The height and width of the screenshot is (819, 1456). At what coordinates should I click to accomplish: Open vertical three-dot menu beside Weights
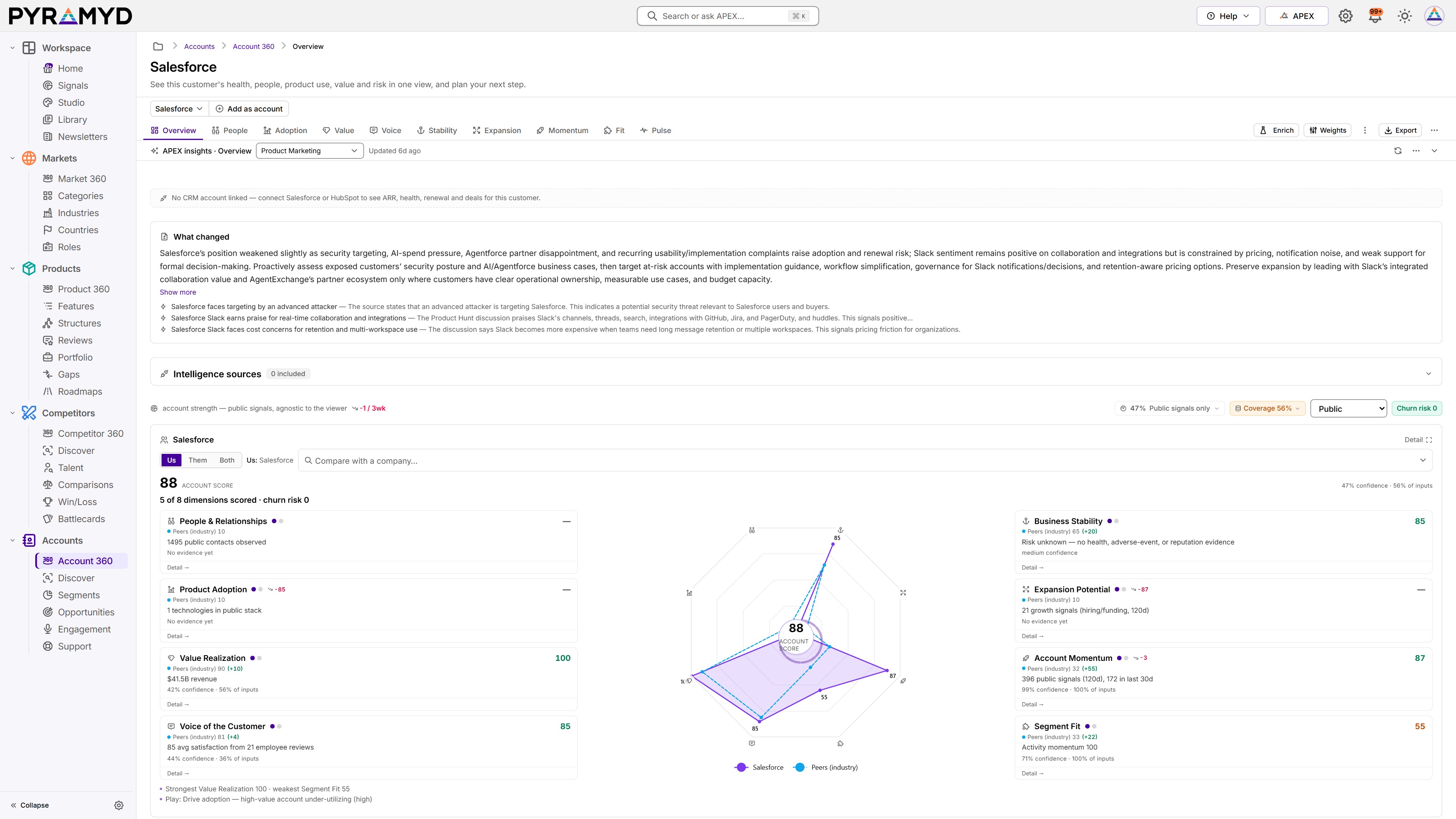tap(1365, 130)
